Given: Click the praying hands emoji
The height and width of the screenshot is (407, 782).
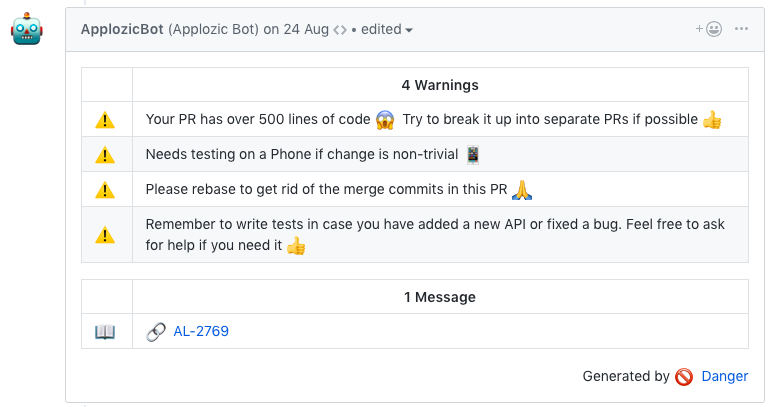Looking at the screenshot, I should coord(521,189).
